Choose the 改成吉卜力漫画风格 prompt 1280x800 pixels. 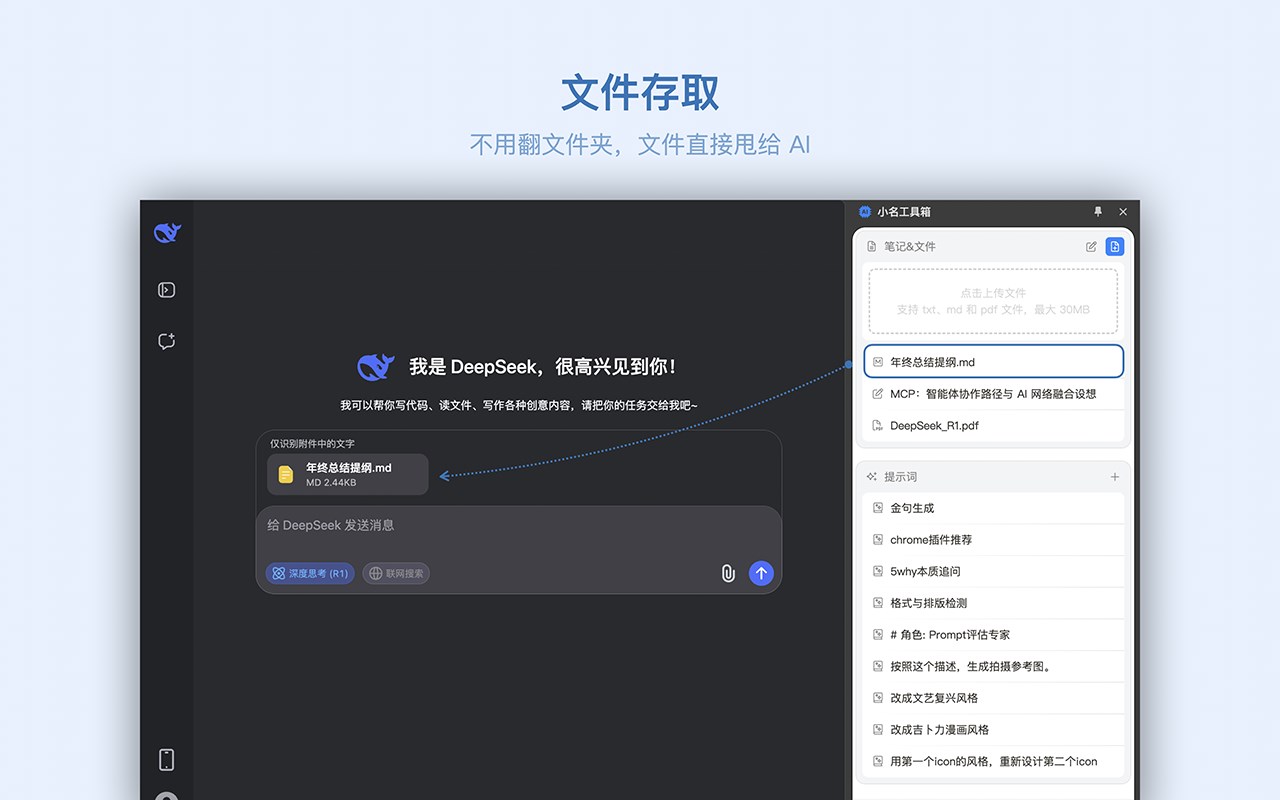(993, 729)
